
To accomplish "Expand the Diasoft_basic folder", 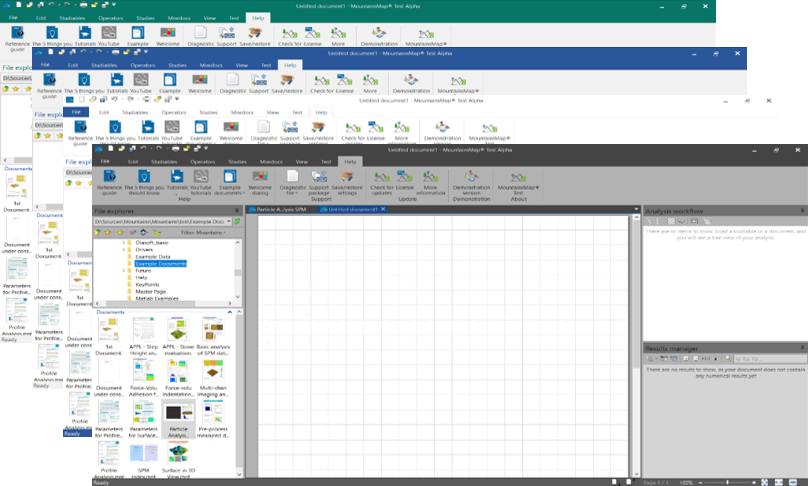I will click(x=124, y=242).
